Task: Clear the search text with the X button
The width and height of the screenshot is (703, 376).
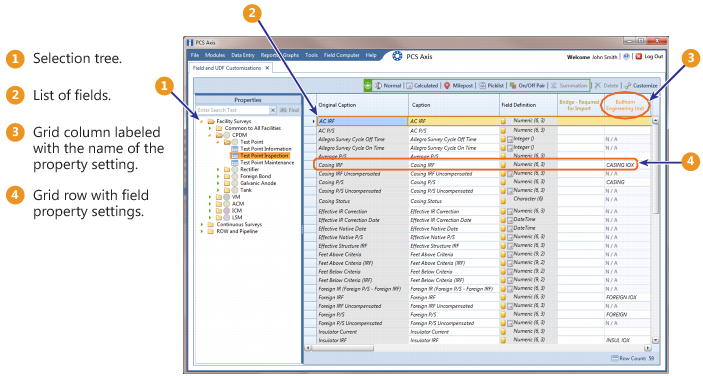Action: [273, 110]
